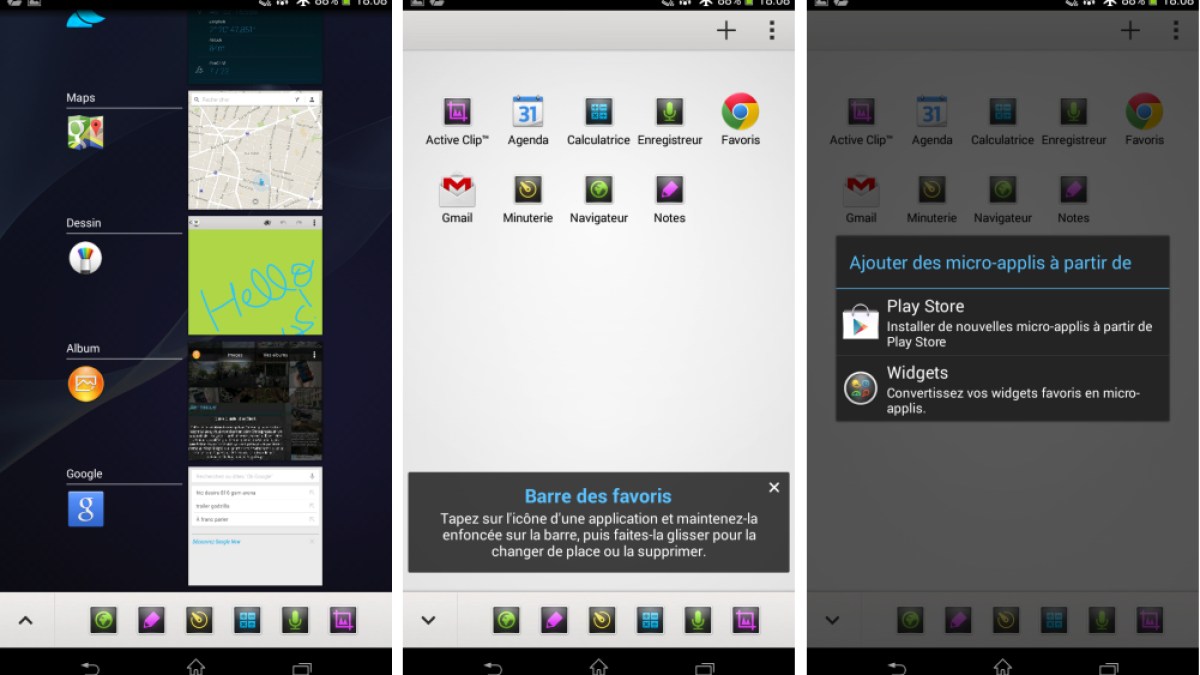Open three-dot overflow menu on middle screen

point(771,31)
